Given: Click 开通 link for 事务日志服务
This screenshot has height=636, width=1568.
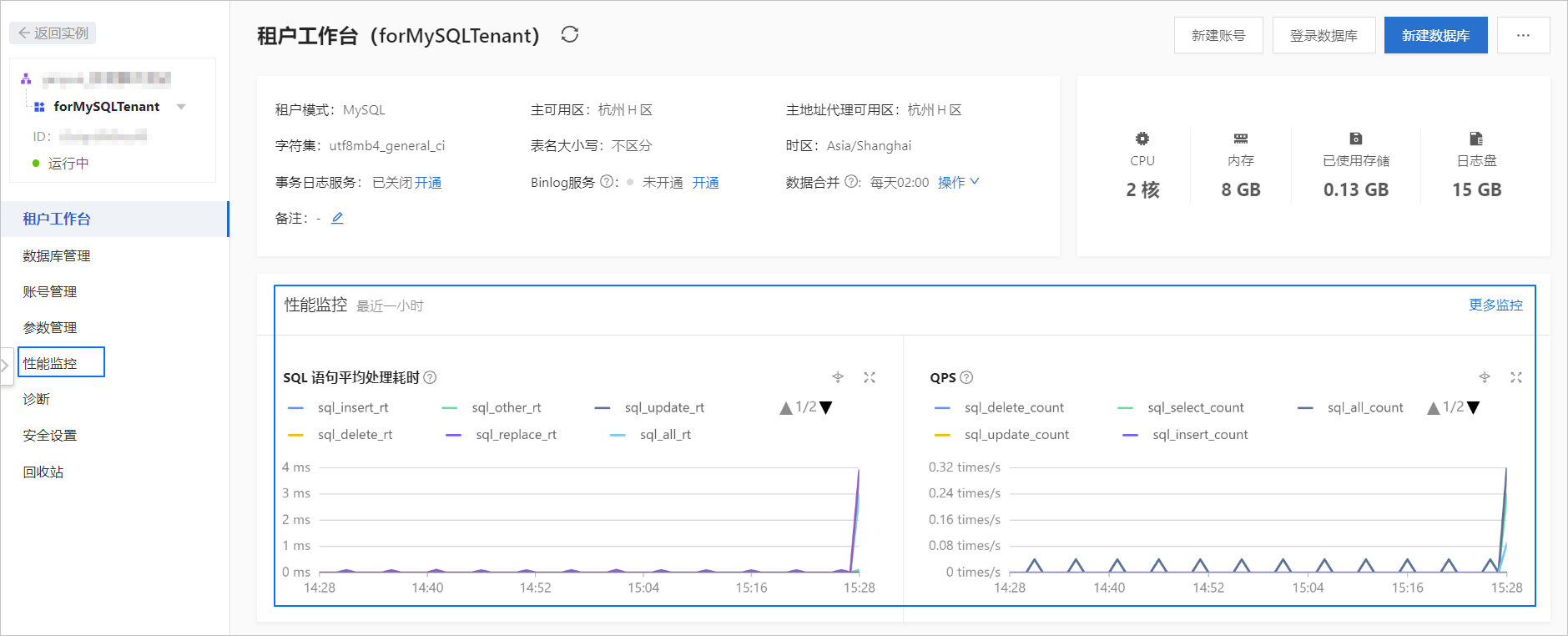Looking at the screenshot, I should [428, 182].
